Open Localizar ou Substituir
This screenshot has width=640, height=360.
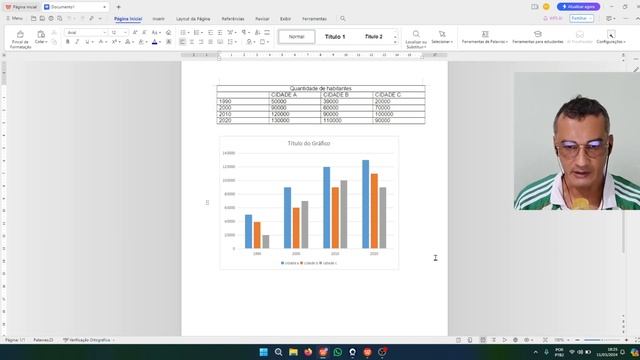416,39
